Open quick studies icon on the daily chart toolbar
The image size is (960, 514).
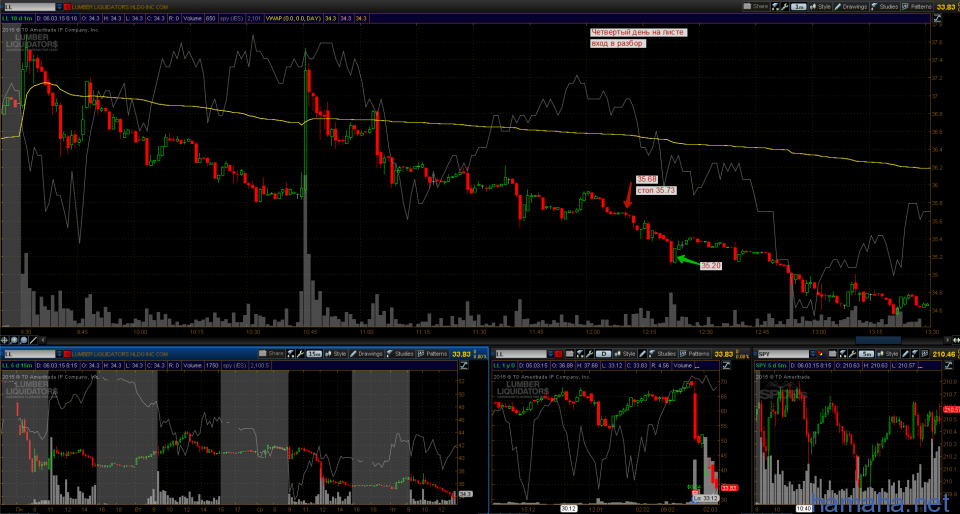580,354
